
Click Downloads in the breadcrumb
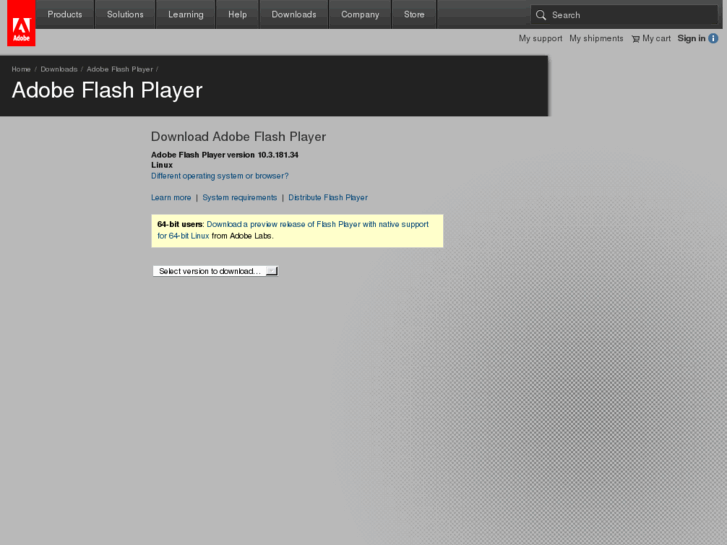[59, 69]
